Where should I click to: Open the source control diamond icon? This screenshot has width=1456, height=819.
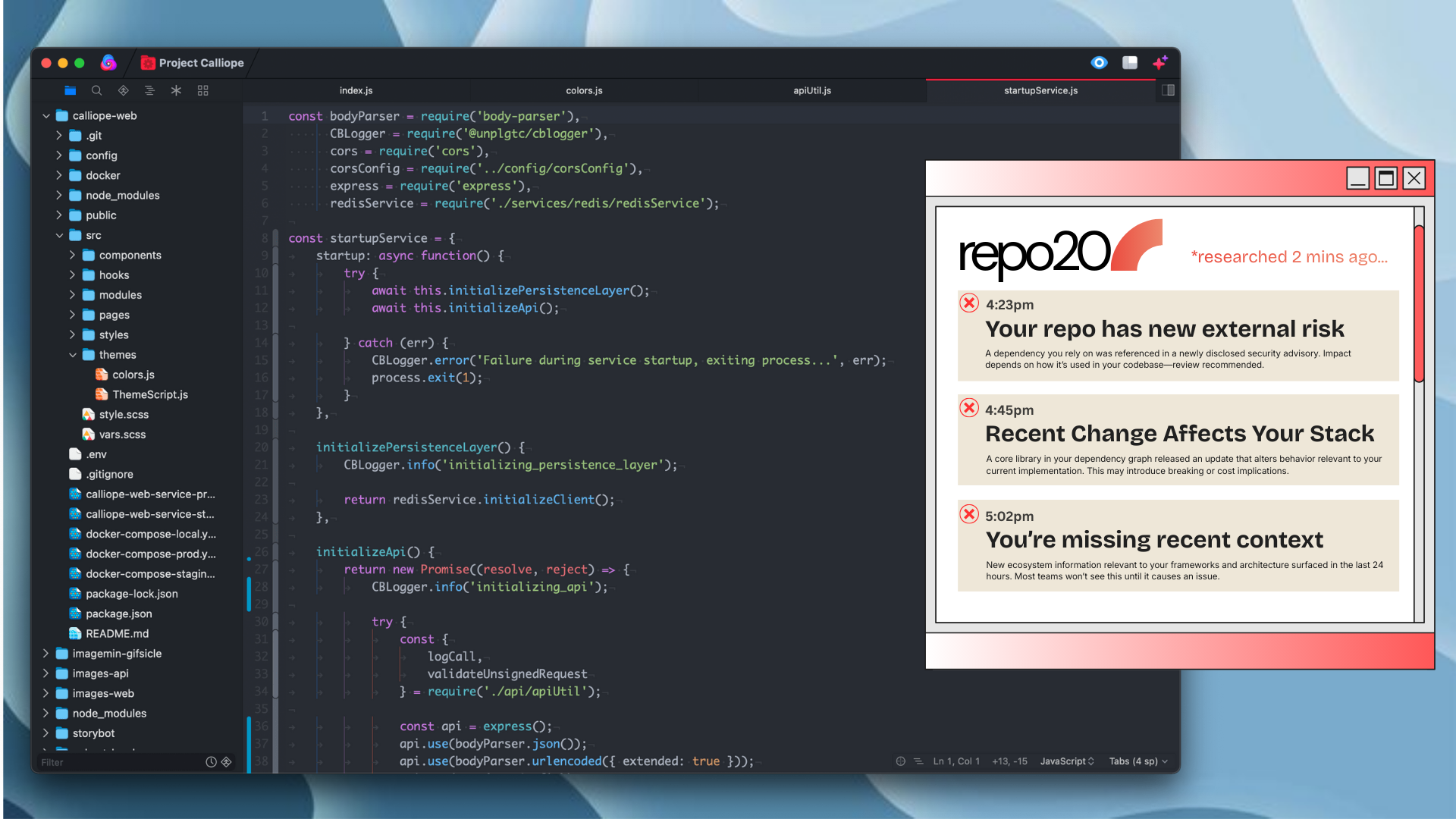[123, 90]
